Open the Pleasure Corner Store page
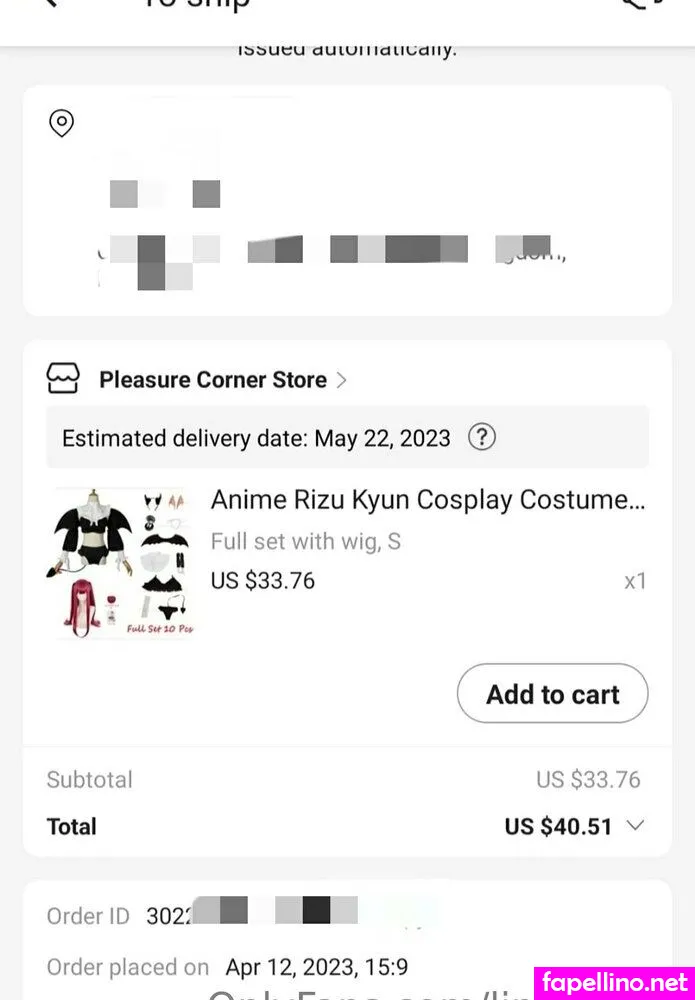 [x=212, y=380]
